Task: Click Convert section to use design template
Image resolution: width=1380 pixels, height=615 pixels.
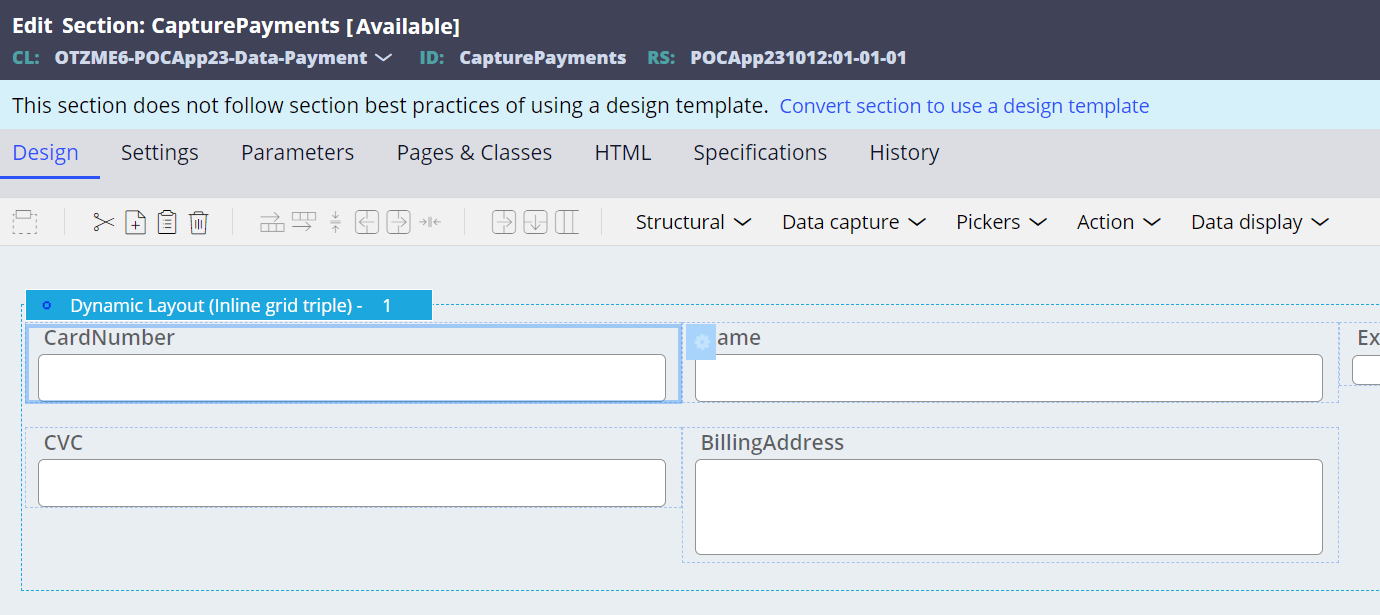Action: coord(964,106)
